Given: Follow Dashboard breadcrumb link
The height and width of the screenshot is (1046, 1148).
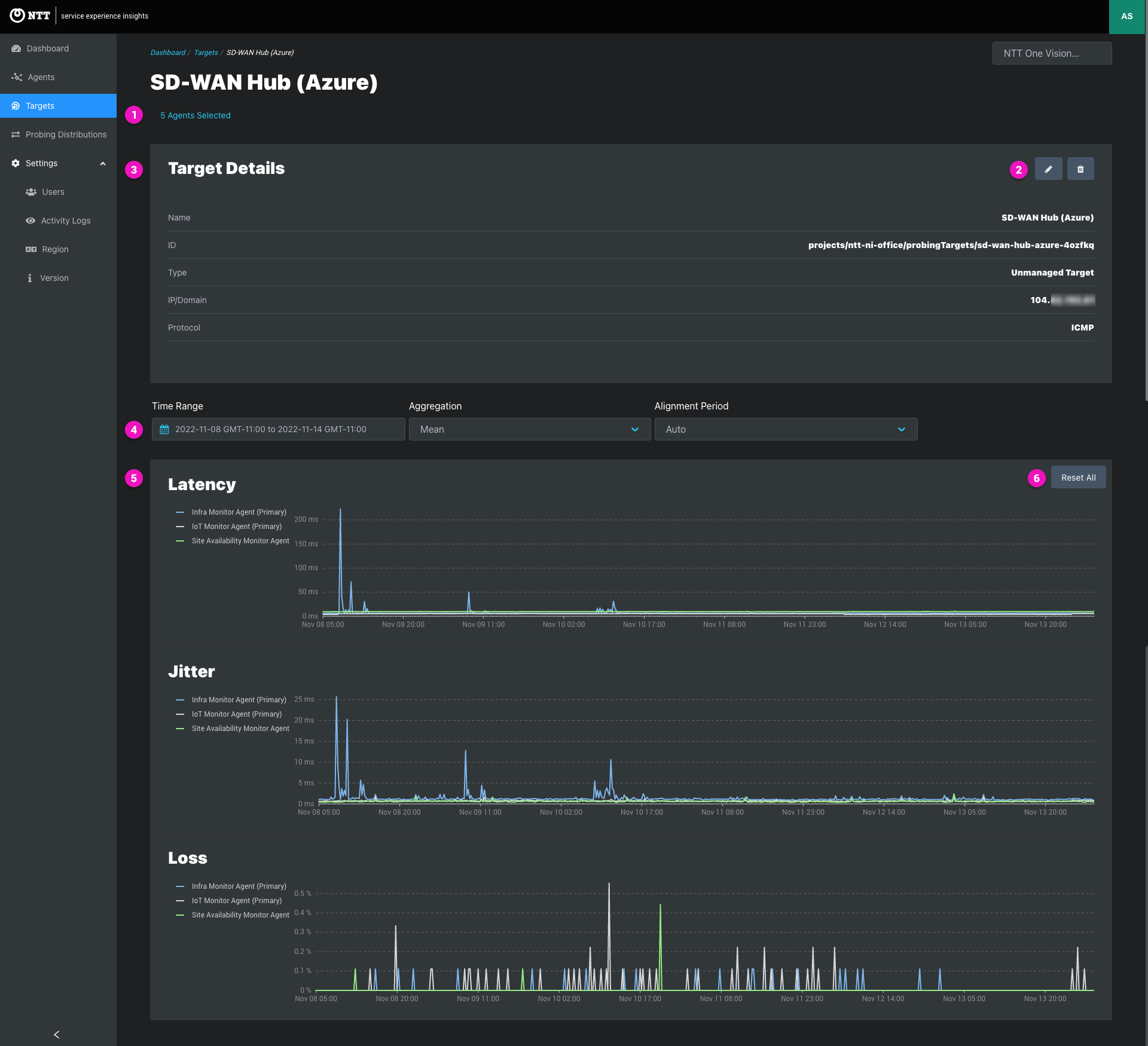Looking at the screenshot, I should coord(167,53).
